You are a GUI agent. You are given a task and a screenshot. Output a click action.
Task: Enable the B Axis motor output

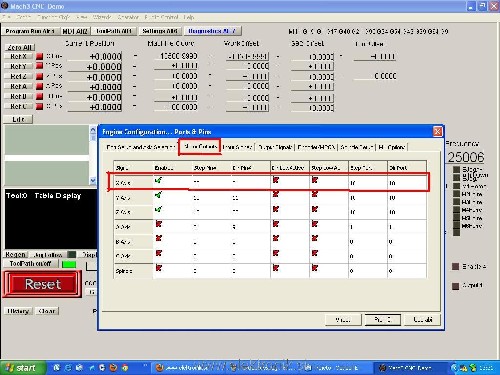[159, 239]
